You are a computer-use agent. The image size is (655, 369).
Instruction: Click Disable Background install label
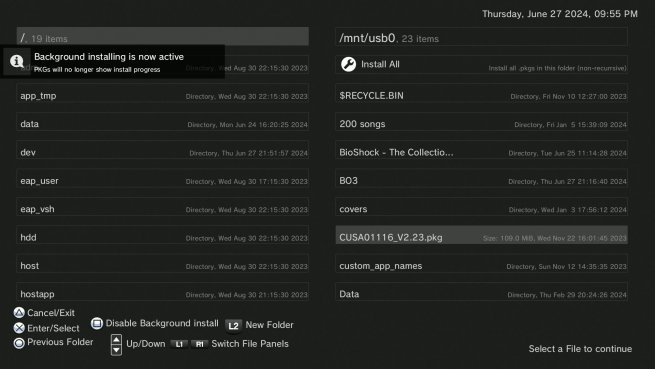point(162,323)
